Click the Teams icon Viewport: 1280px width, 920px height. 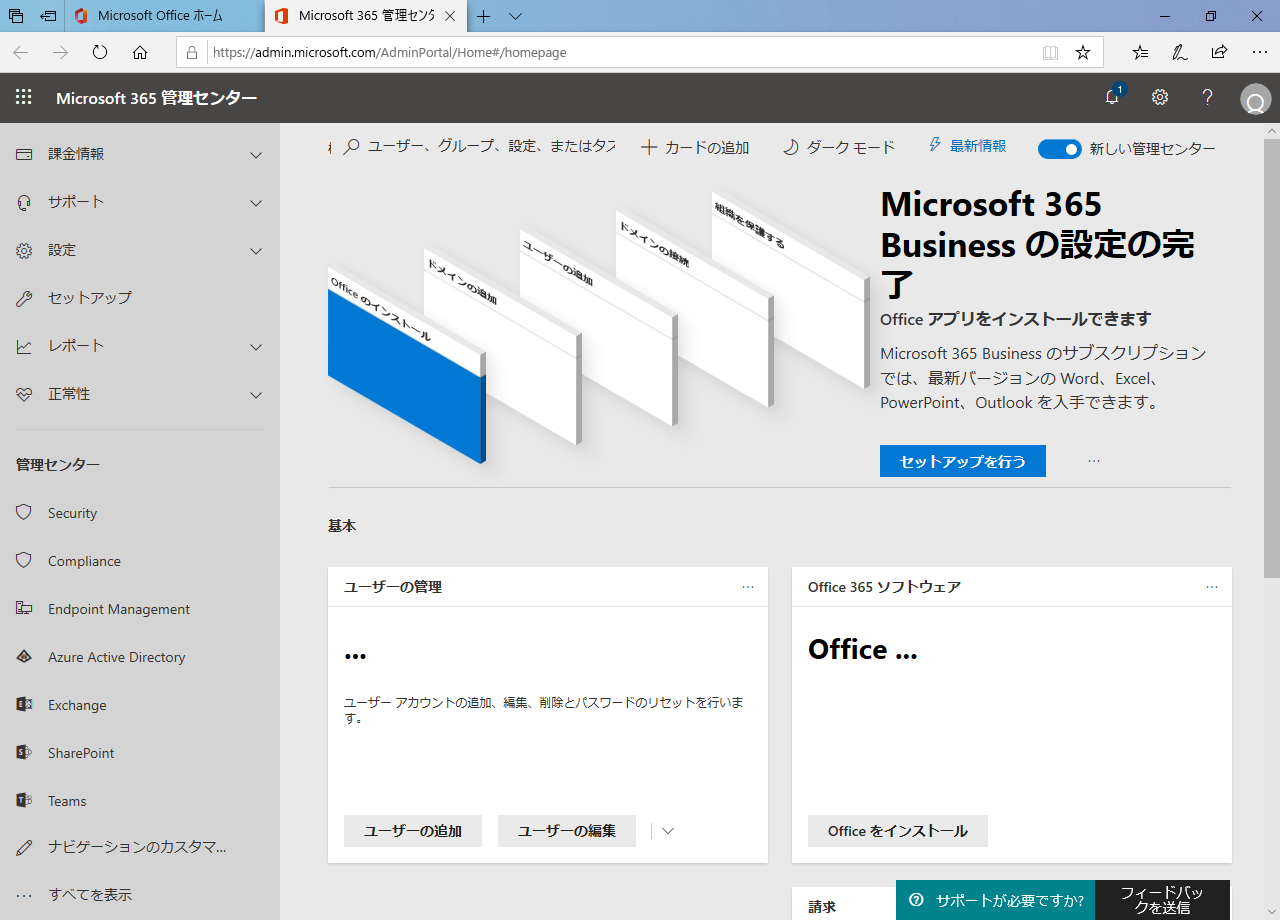pos(24,800)
